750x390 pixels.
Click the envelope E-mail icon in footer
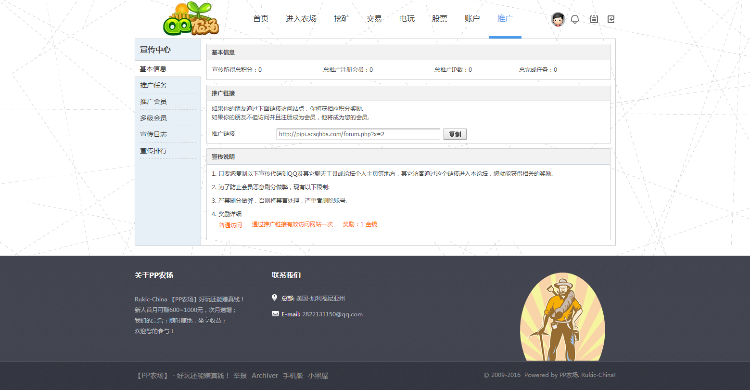point(275,314)
